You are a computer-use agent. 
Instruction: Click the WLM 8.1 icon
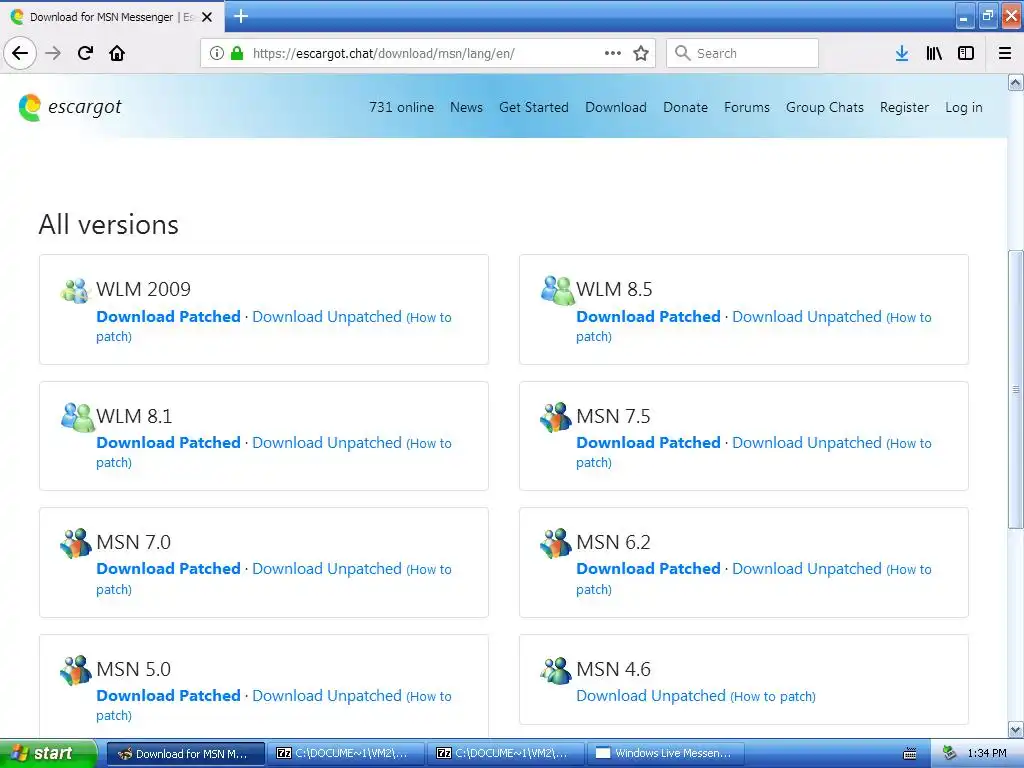(x=78, y=417)
